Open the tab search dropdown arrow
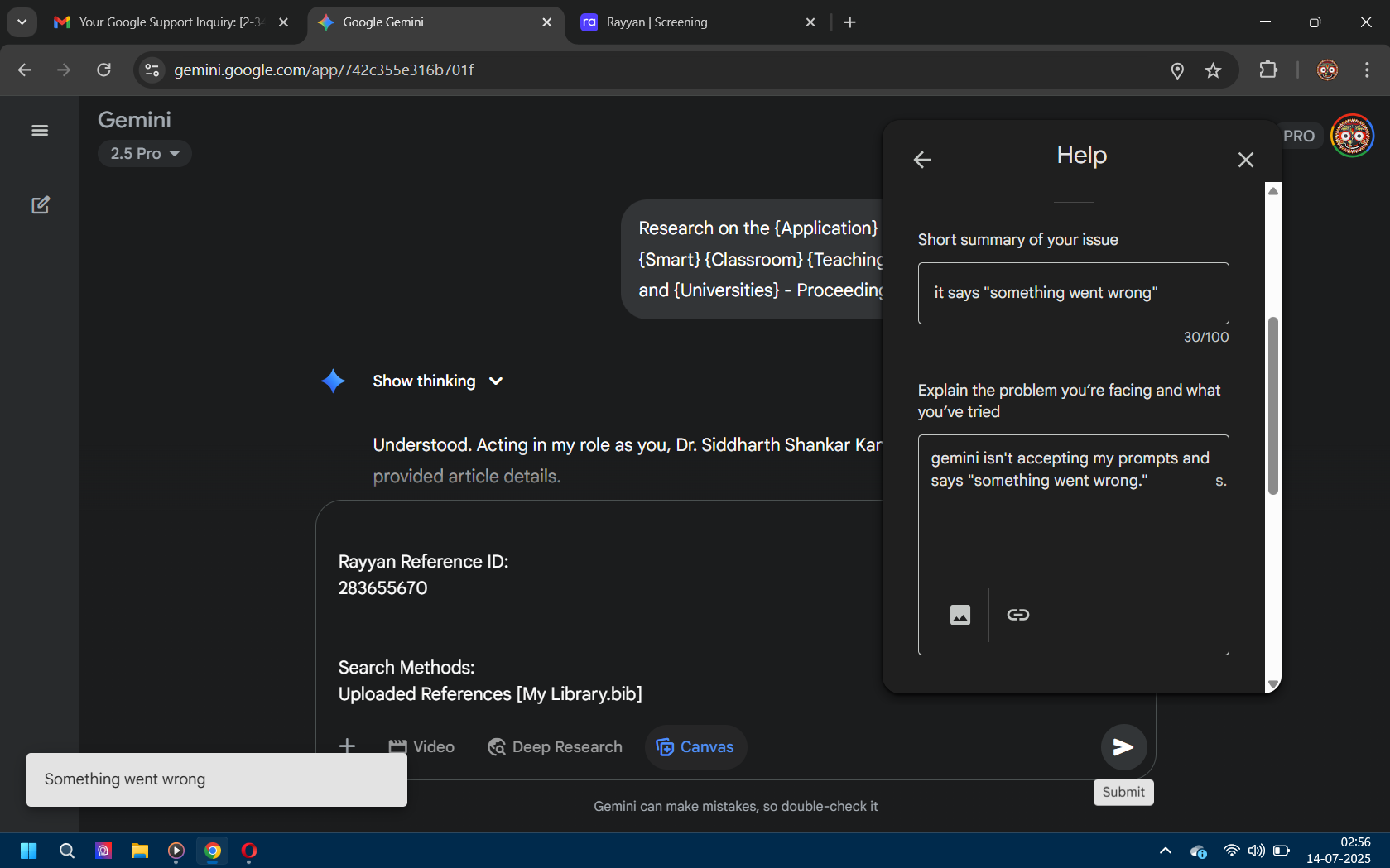Viewport: 1390px width, 868px height. [x=22, y=22]
